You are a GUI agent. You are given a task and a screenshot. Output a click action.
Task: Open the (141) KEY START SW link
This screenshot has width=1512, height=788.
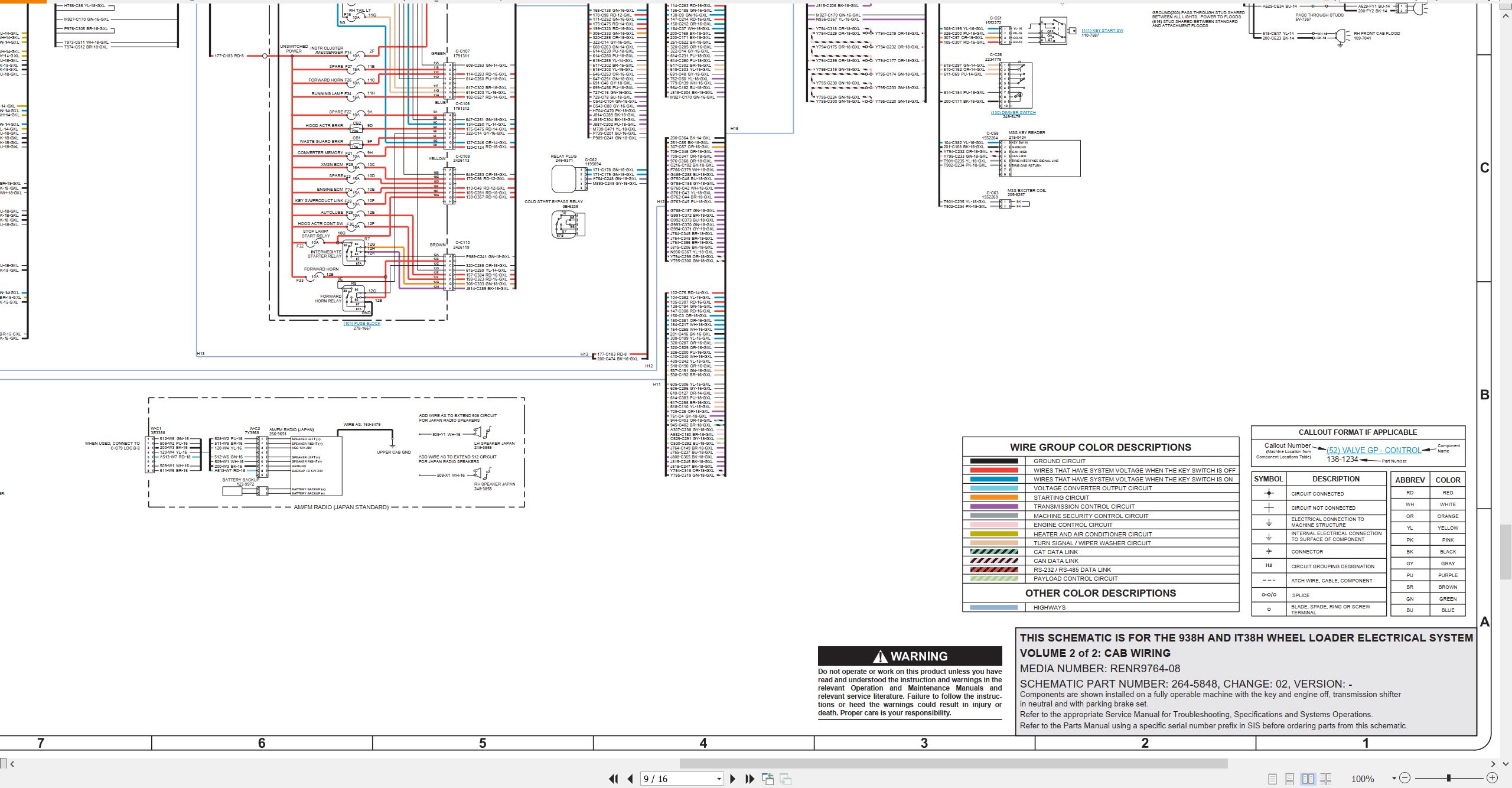(x=1102, y=31)
